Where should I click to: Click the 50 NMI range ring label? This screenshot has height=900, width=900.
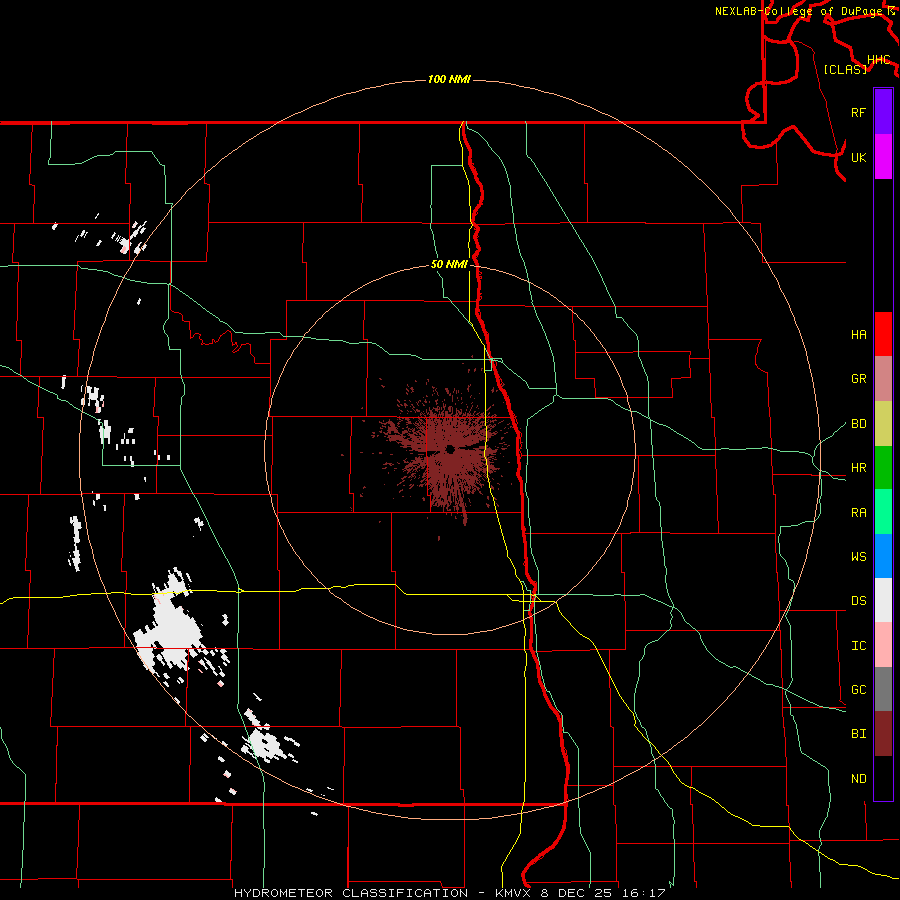click(x=449, y=264)
